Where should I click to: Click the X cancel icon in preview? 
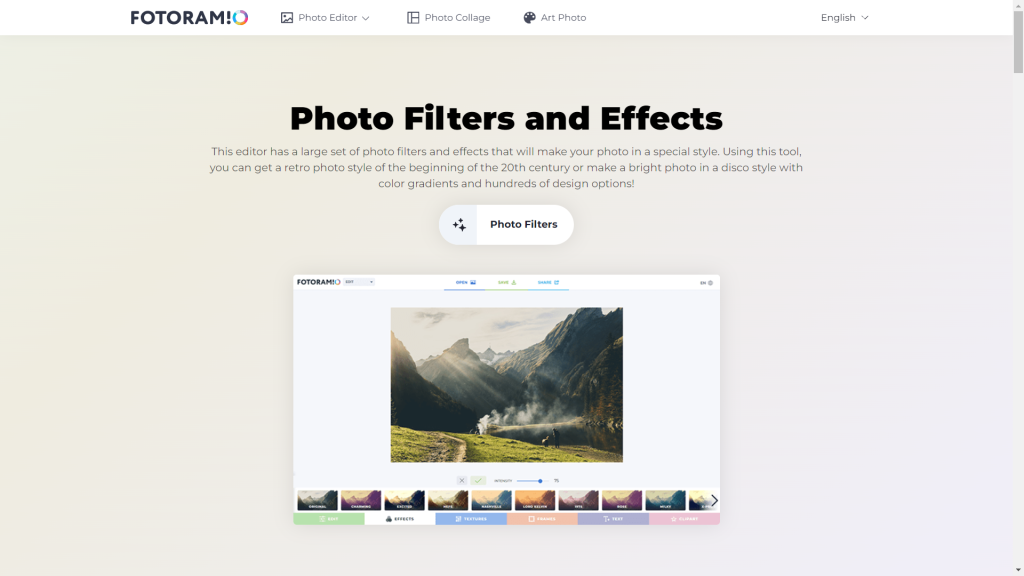pyautogui.click(x=462, y=481)
